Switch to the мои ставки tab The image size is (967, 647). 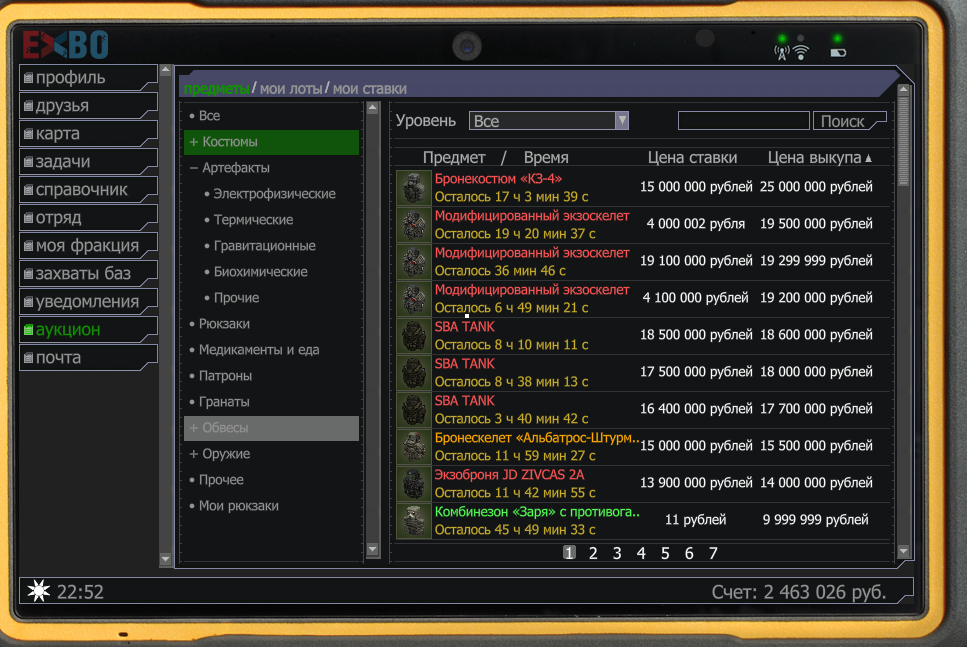point(370,89)
